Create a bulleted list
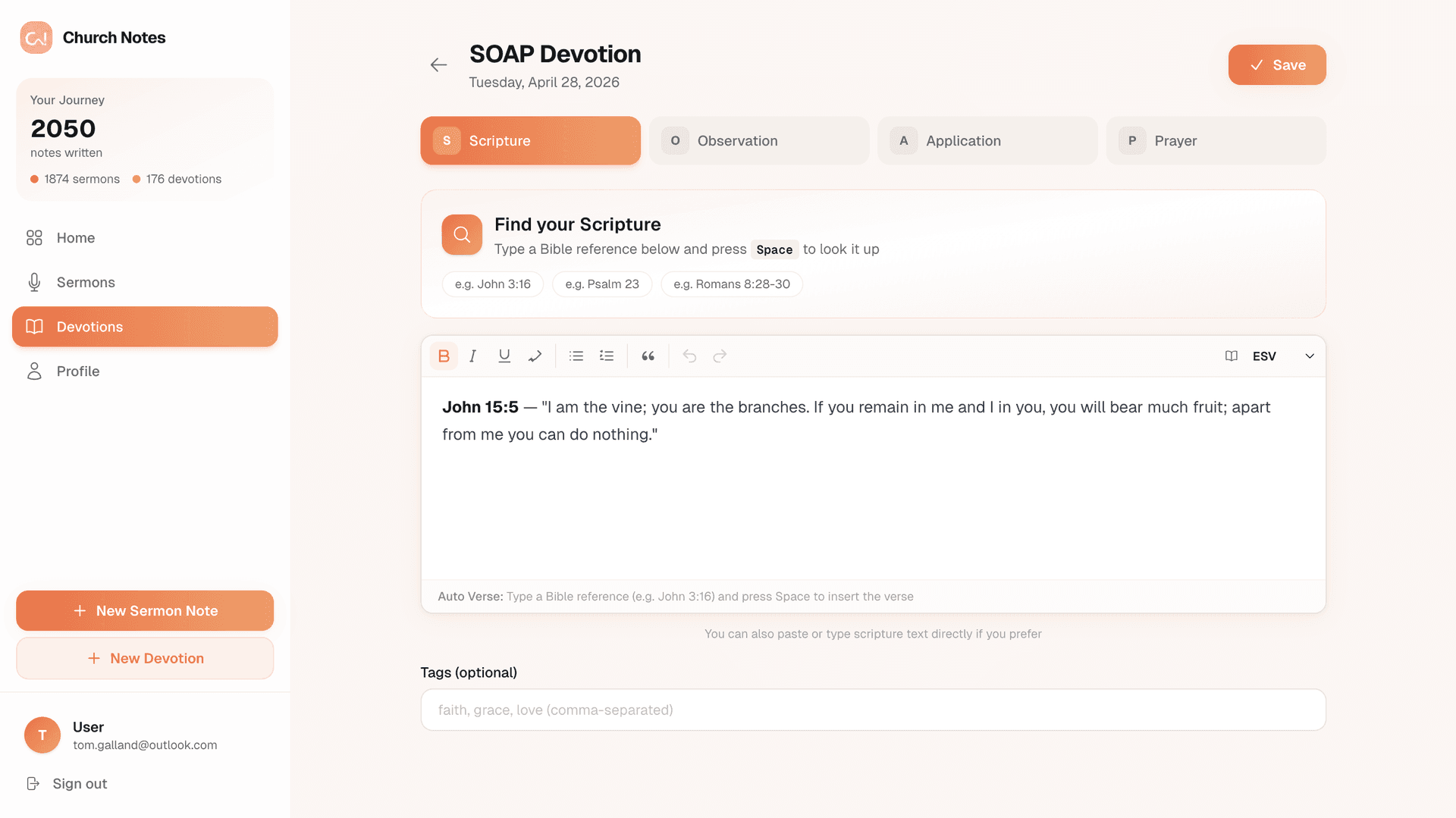Viewport: 1456px width, 818px height. click(x=576, y=356)
